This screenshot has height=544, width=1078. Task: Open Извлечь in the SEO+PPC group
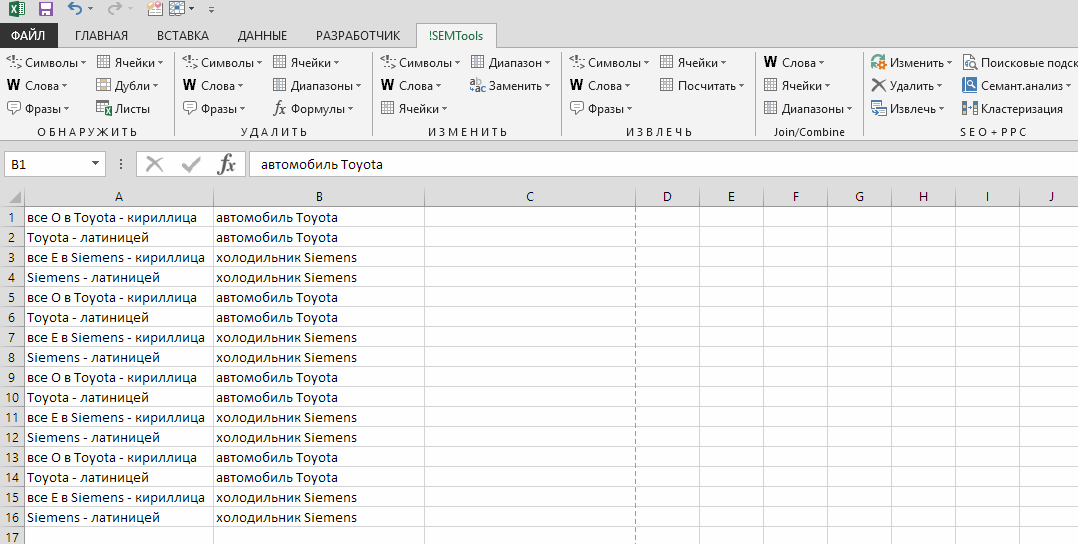(x=908, y=109)
